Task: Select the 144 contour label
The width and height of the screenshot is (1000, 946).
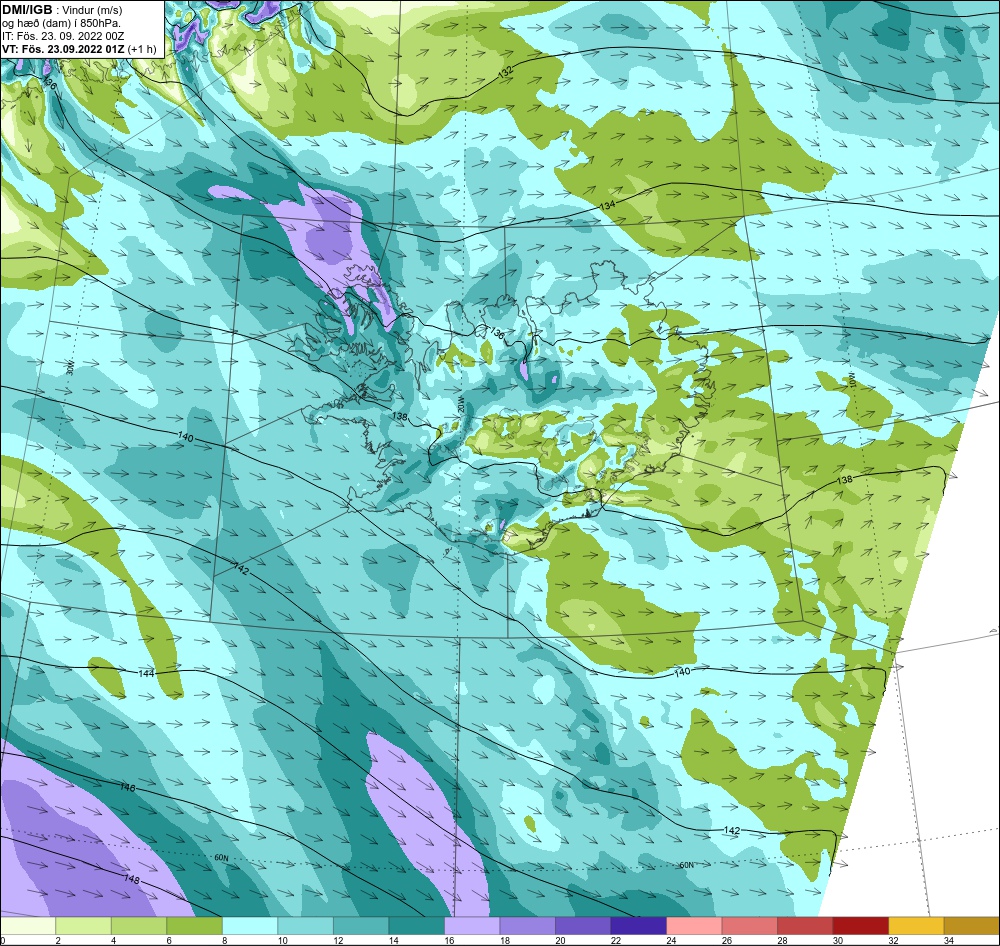Action: [147, 673]
